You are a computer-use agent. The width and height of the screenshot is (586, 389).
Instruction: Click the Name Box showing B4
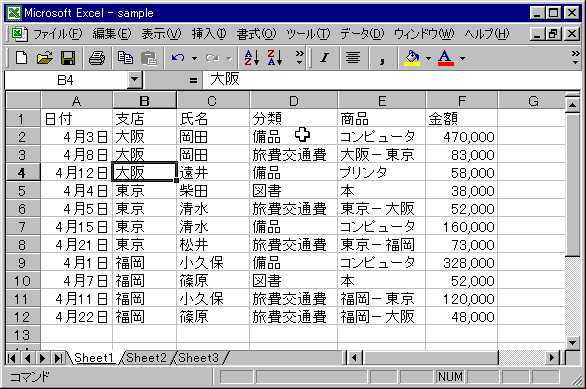click(x=66, y=80)
